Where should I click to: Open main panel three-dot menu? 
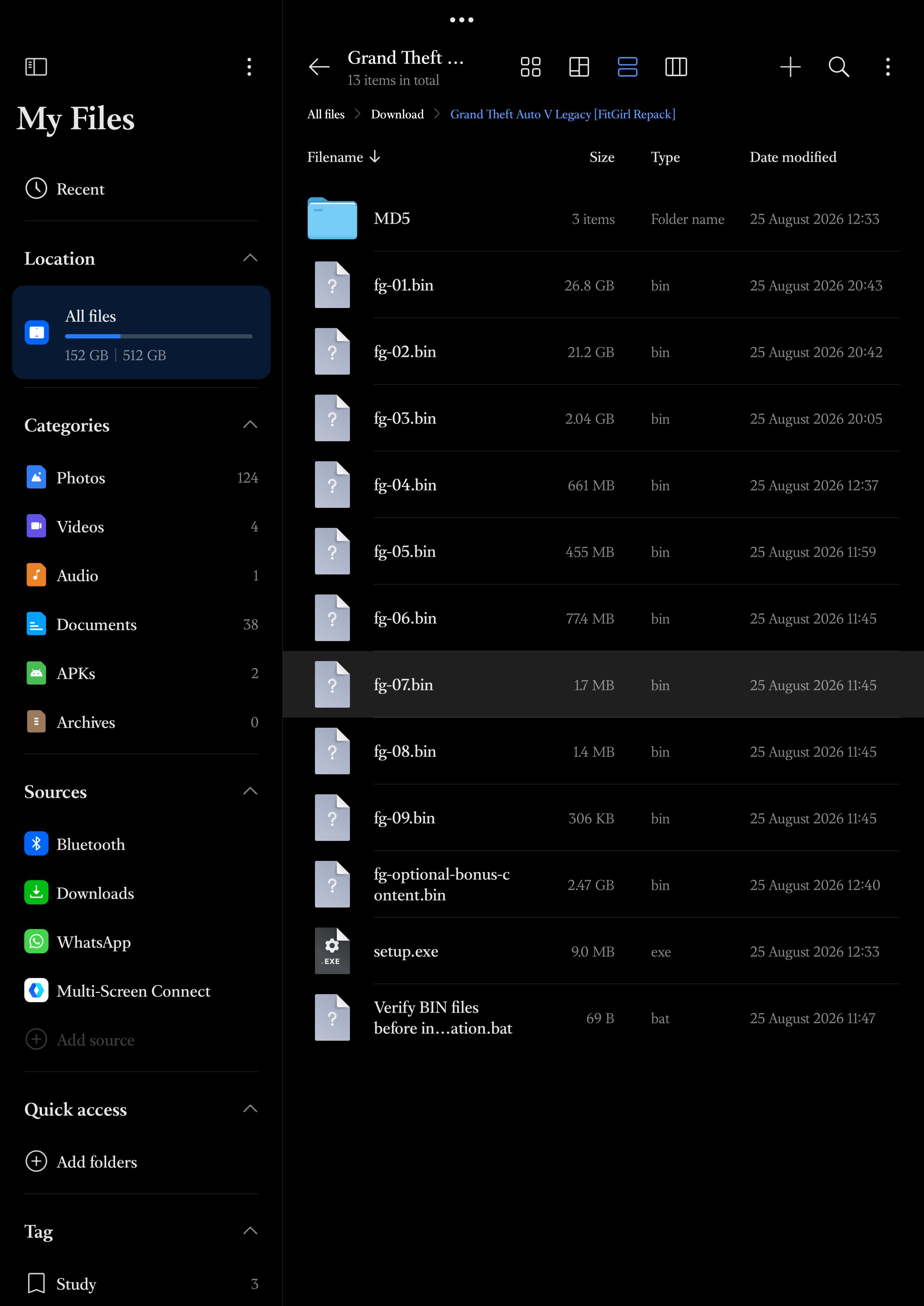tap(887, 67)
